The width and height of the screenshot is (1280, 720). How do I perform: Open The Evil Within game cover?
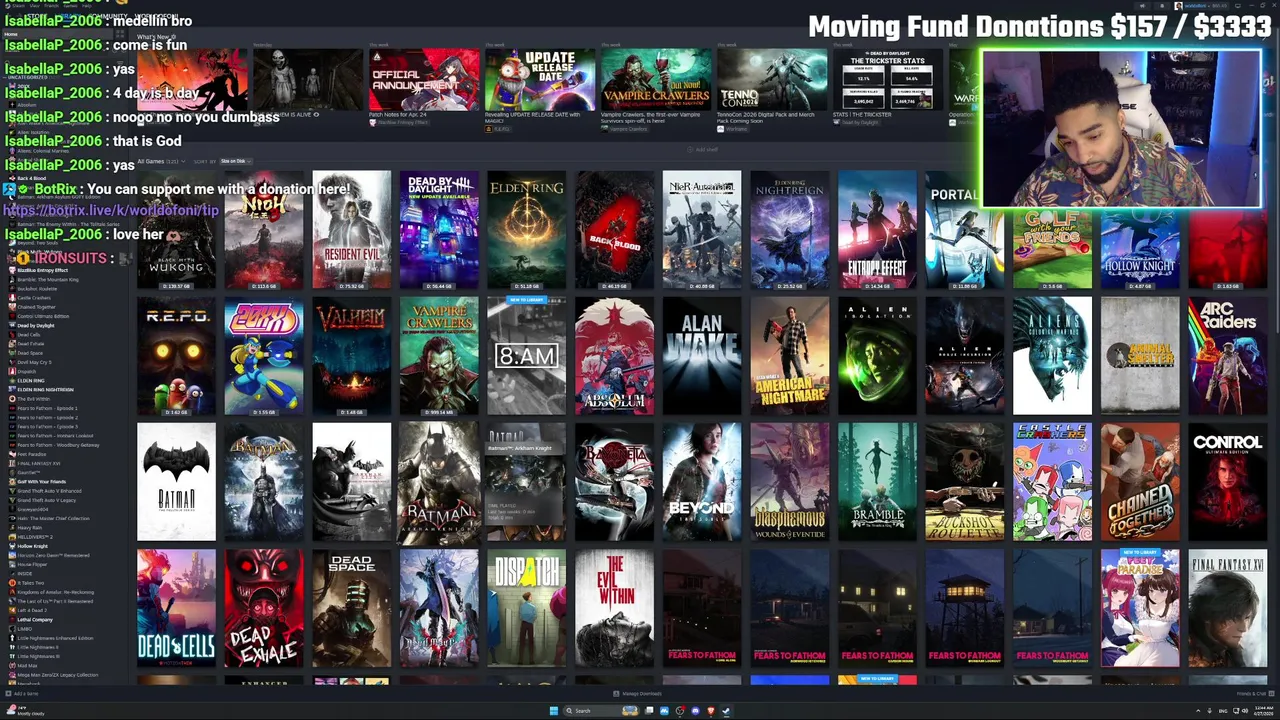pyautogui.click(x=614, y=608)
